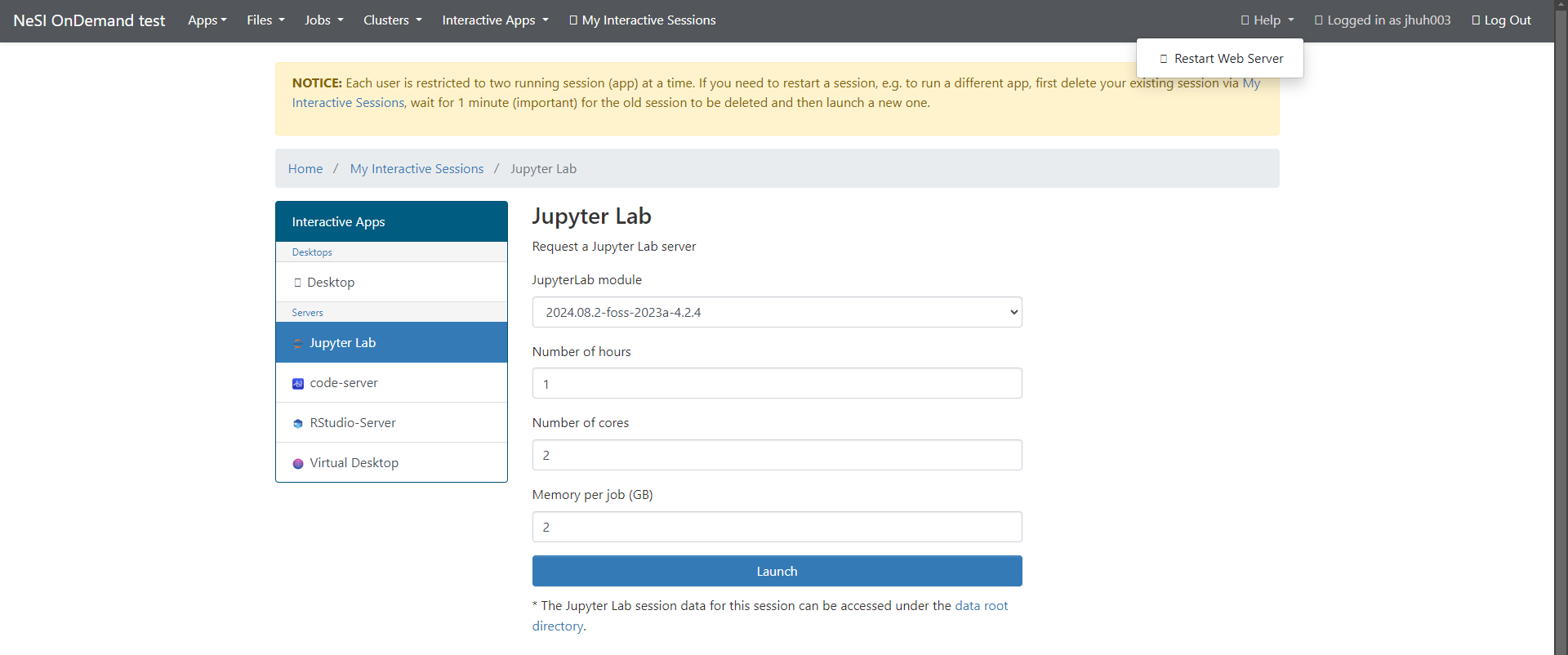Open My Interactive Sessions breadcrumb link
The width and height of the screenshot is (1568, 655).
pos(416,169)
